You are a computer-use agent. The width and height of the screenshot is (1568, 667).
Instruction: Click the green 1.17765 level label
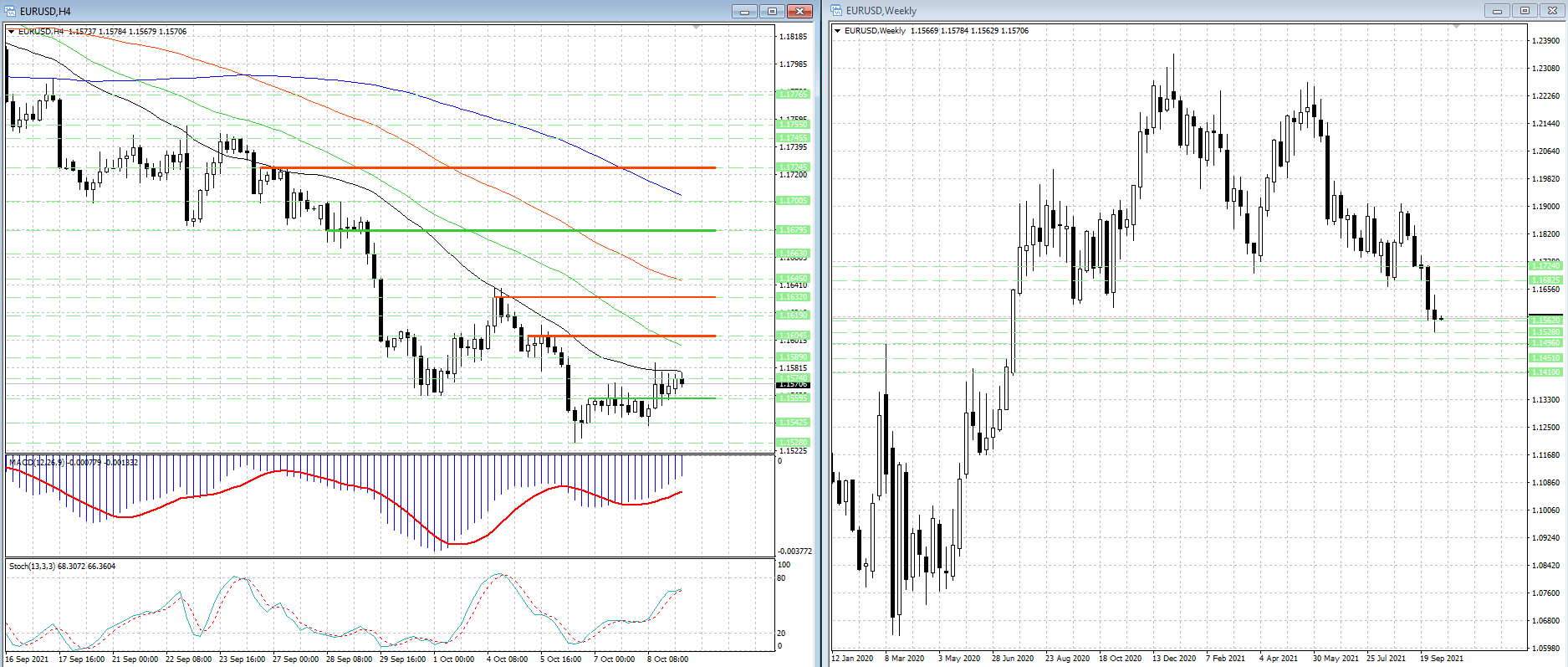click(x=794, y=95)
